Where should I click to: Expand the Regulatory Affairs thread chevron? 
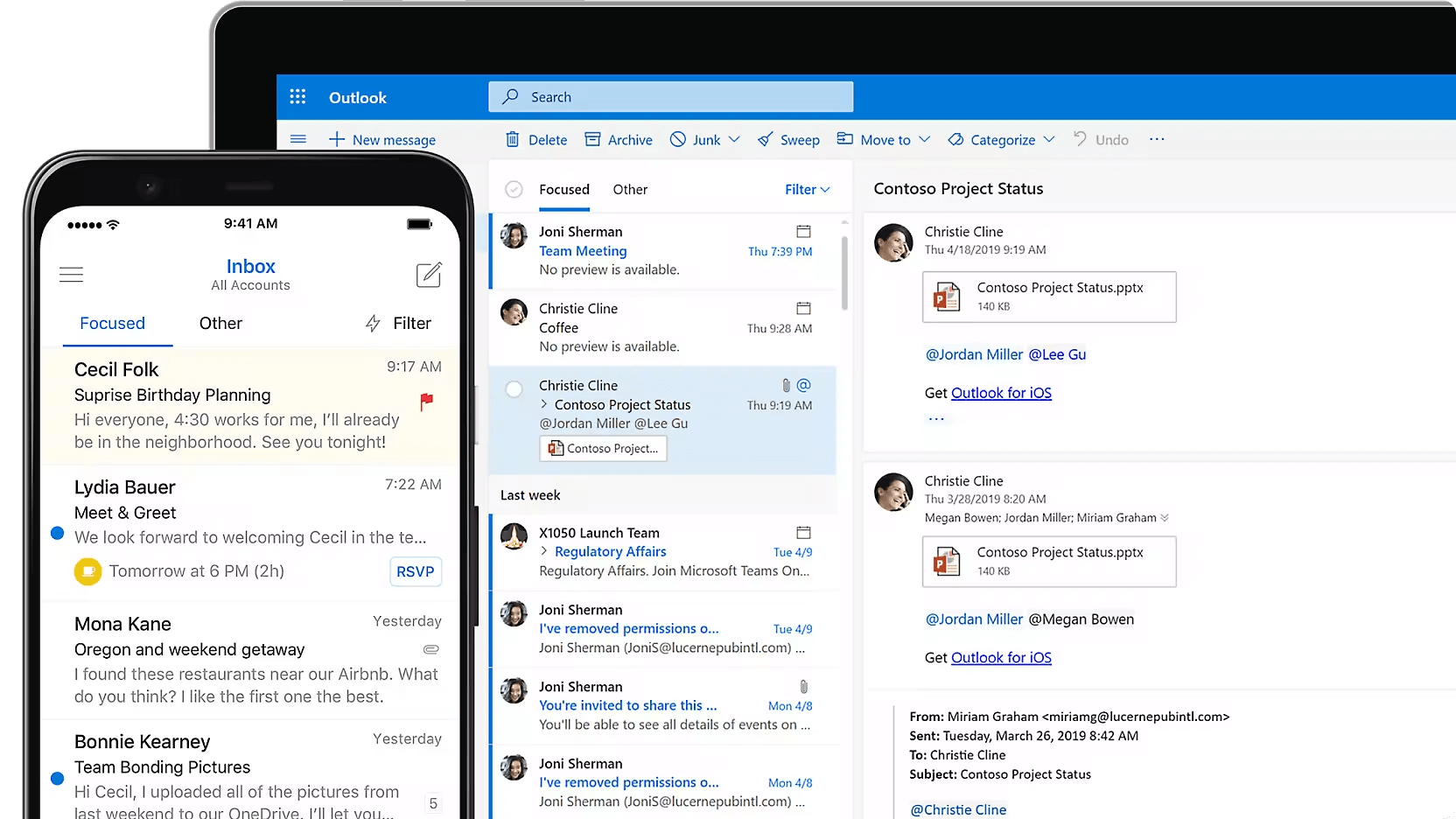tap(544, 551)
